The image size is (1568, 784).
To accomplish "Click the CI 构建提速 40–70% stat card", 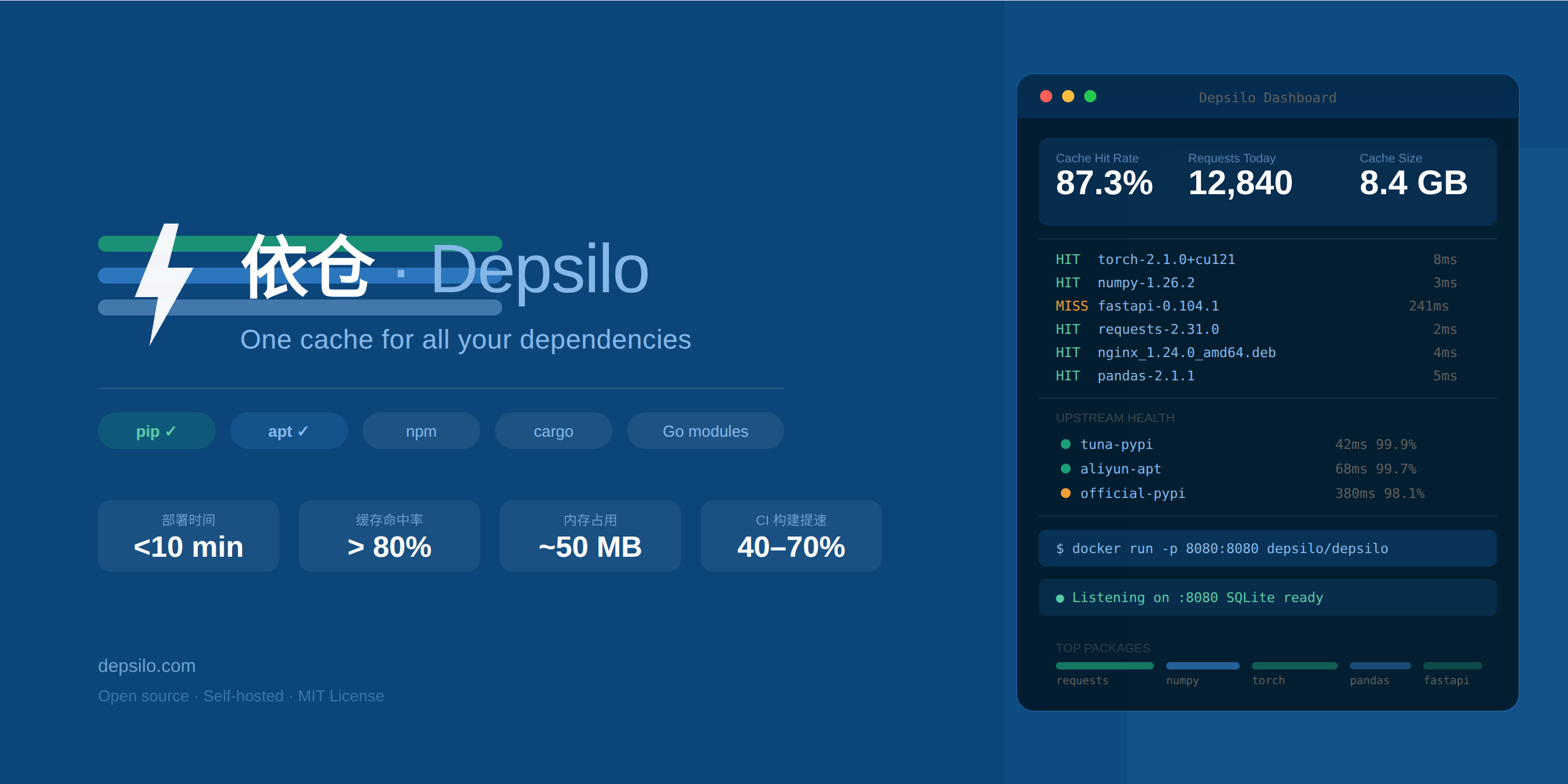I will tap(791, 536).
